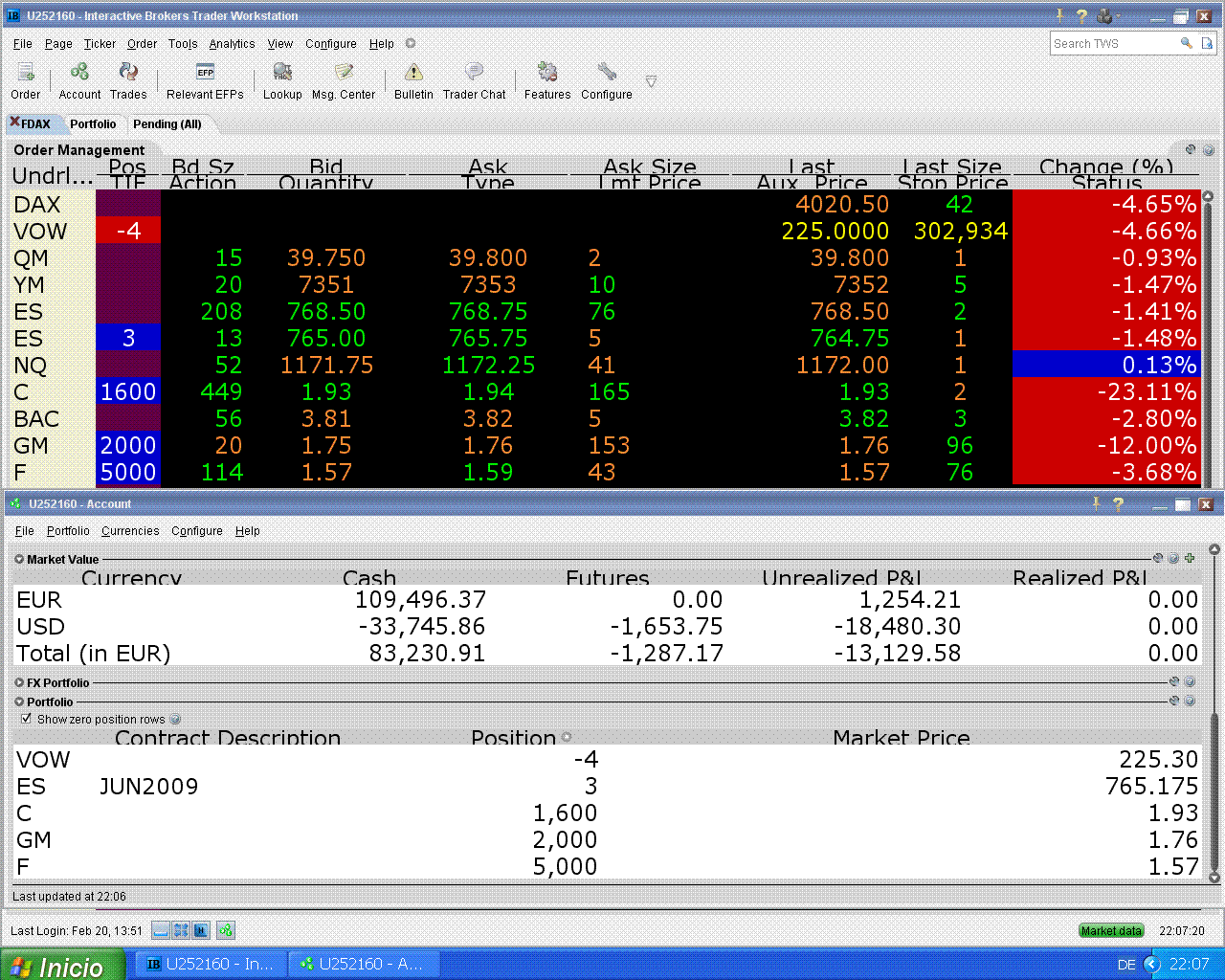The height and width of the screenshot is (980, 1225).
Task: Click the green nodes icon in status bar
Action: click(x=226, y=930)
